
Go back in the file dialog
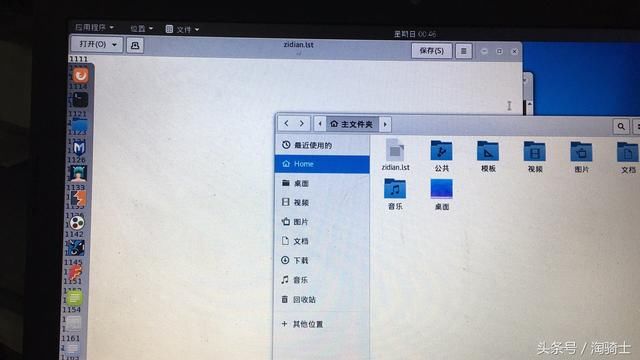pos(286,123)
